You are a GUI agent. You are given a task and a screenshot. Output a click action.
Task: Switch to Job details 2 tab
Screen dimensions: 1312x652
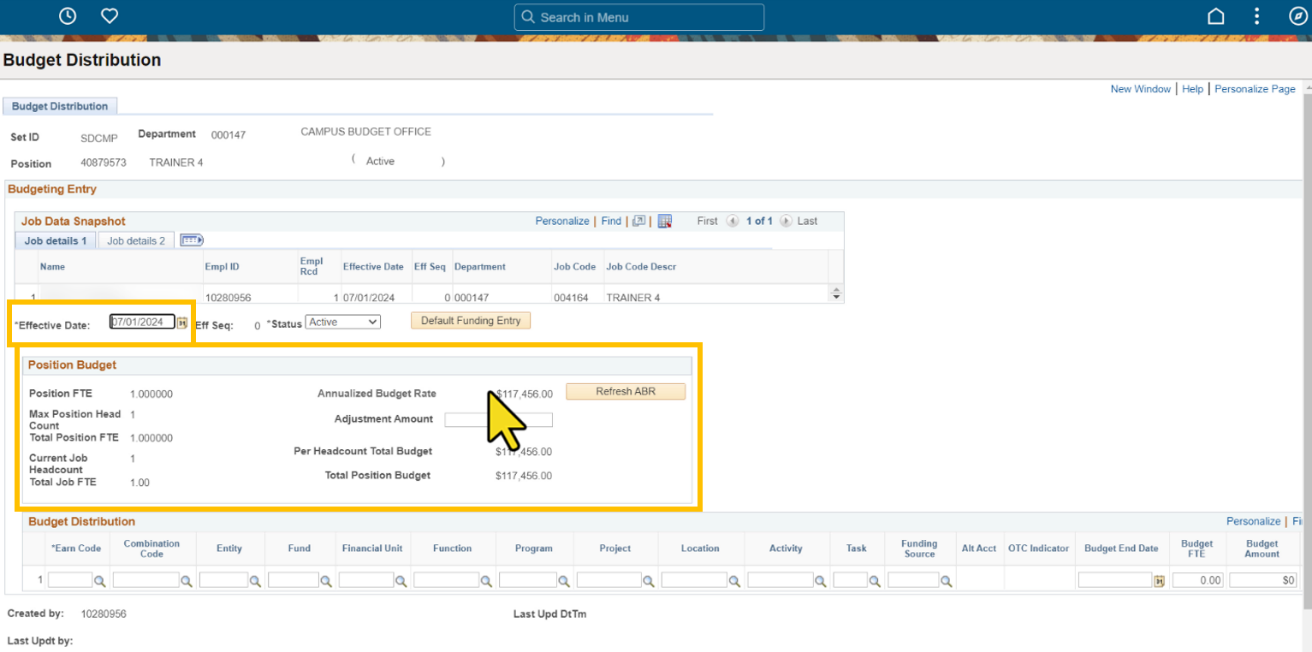tap(136, 241)
